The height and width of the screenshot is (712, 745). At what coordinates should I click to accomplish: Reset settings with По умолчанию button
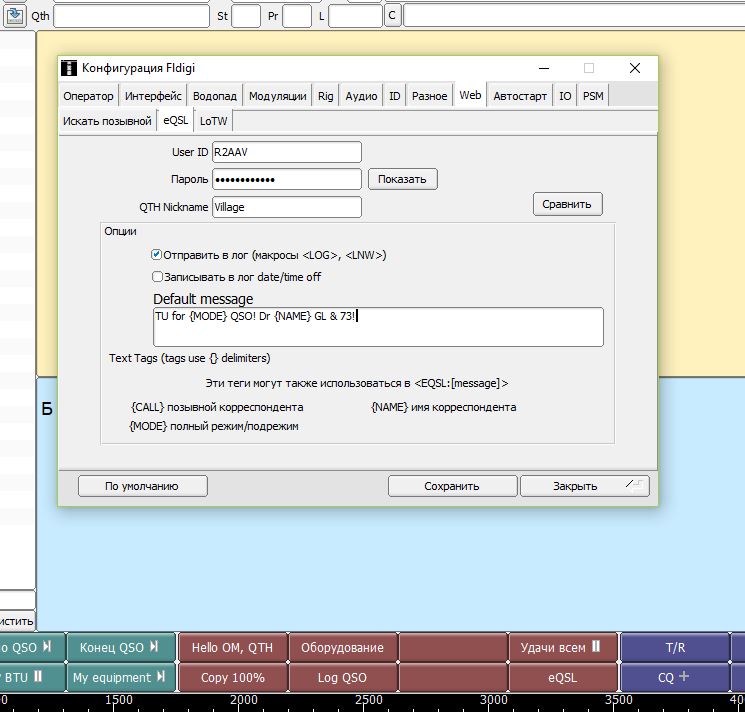click(x=142, y=486)
